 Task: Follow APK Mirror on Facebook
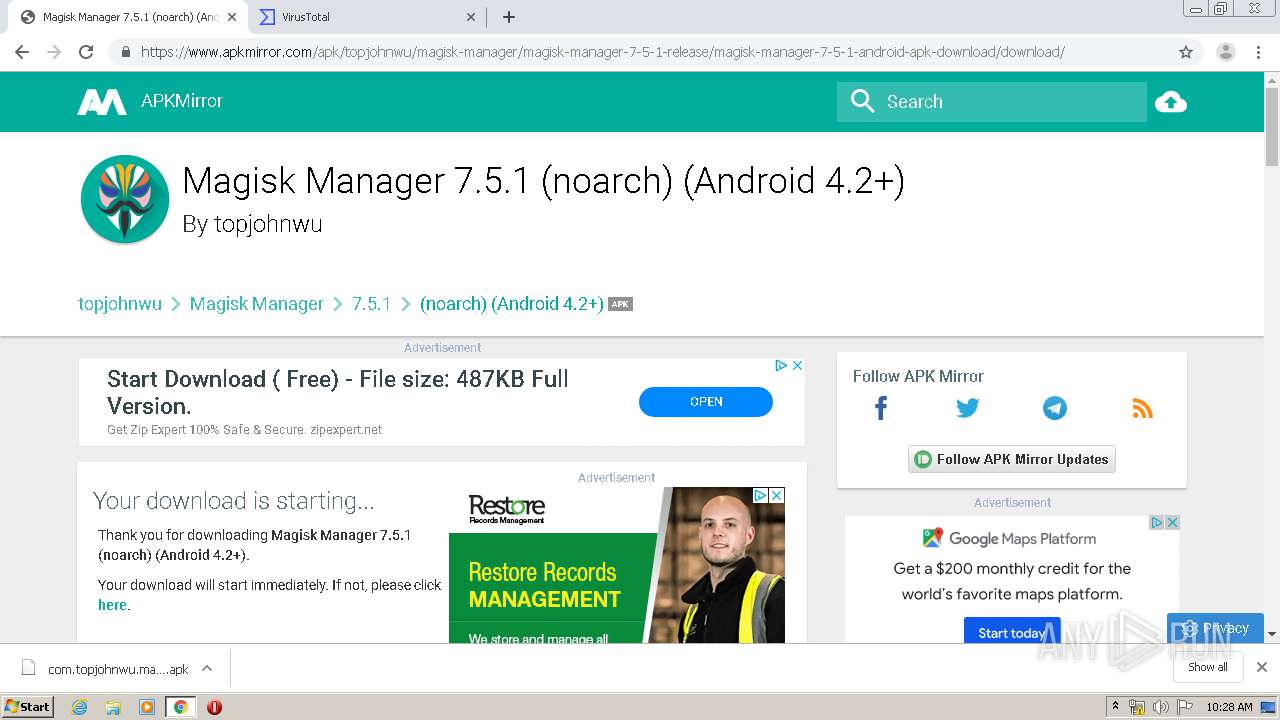(881, 408)
